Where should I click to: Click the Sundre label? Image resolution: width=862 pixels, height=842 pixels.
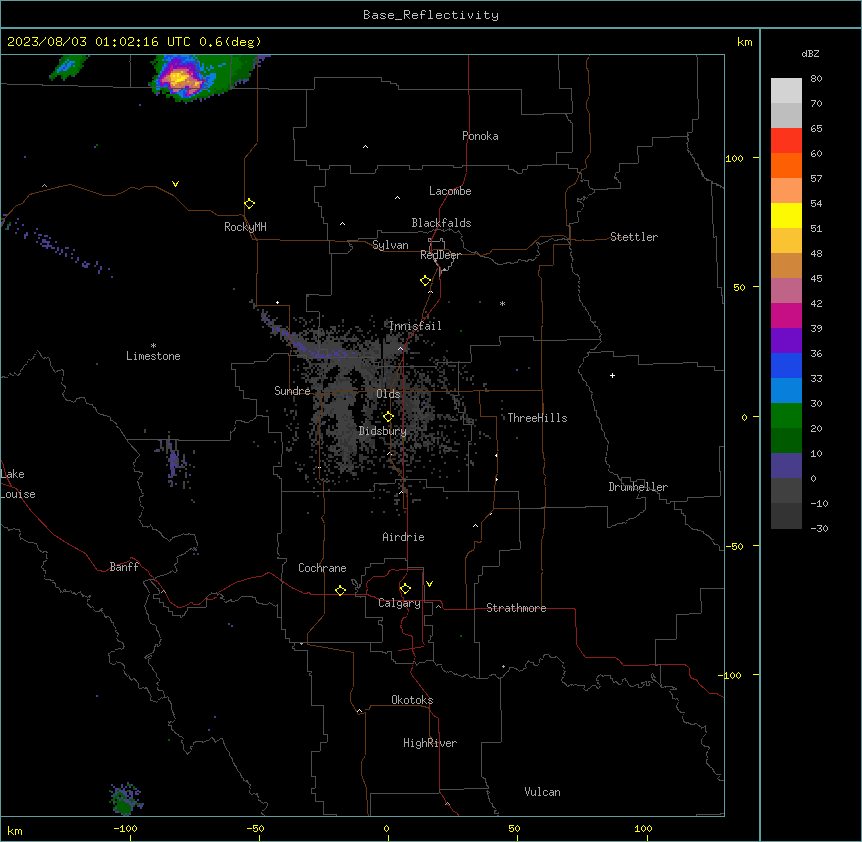tap(292, 391)
